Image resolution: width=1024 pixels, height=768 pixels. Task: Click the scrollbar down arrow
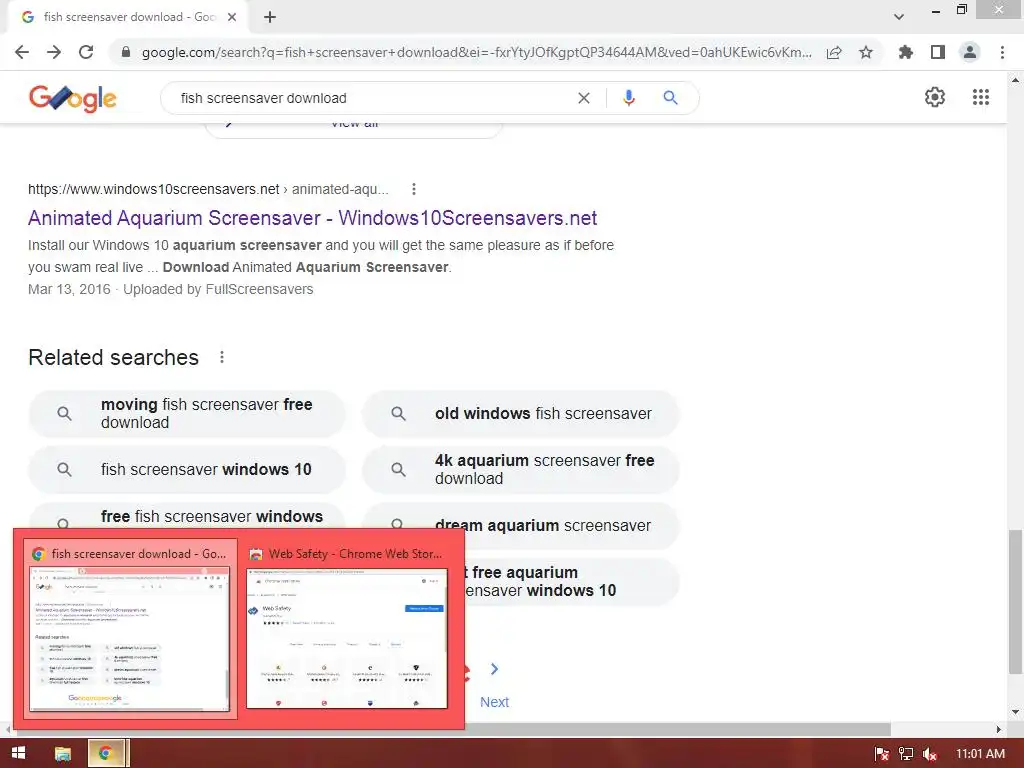1015,712
